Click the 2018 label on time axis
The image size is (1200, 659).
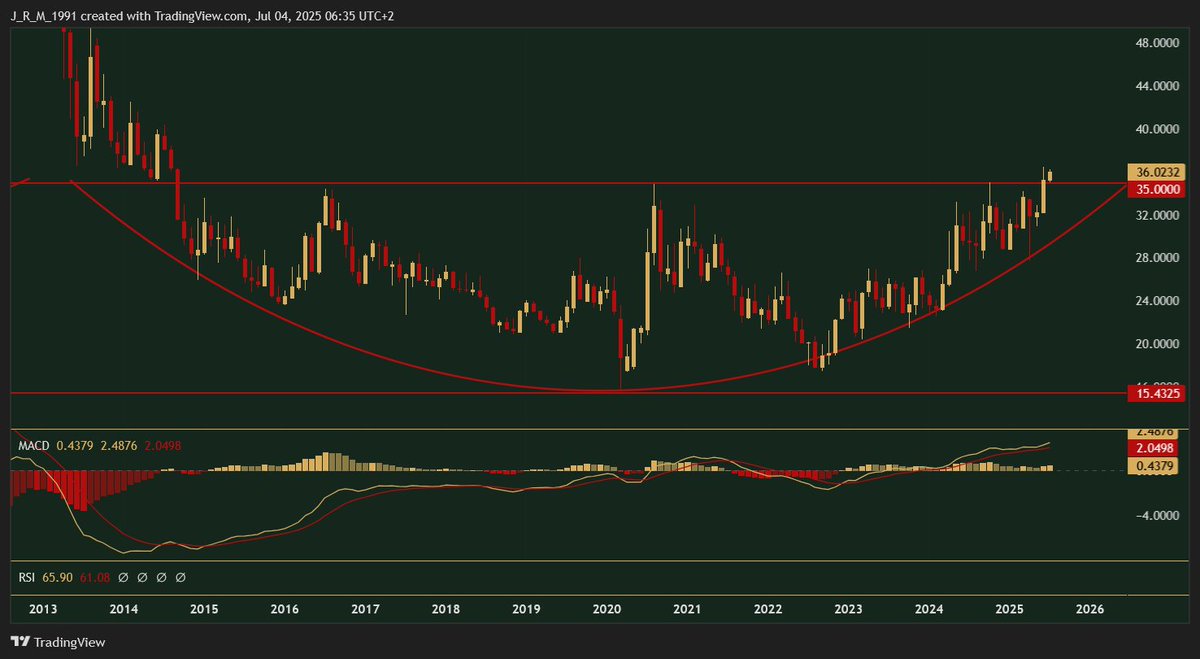coord(446,609)
